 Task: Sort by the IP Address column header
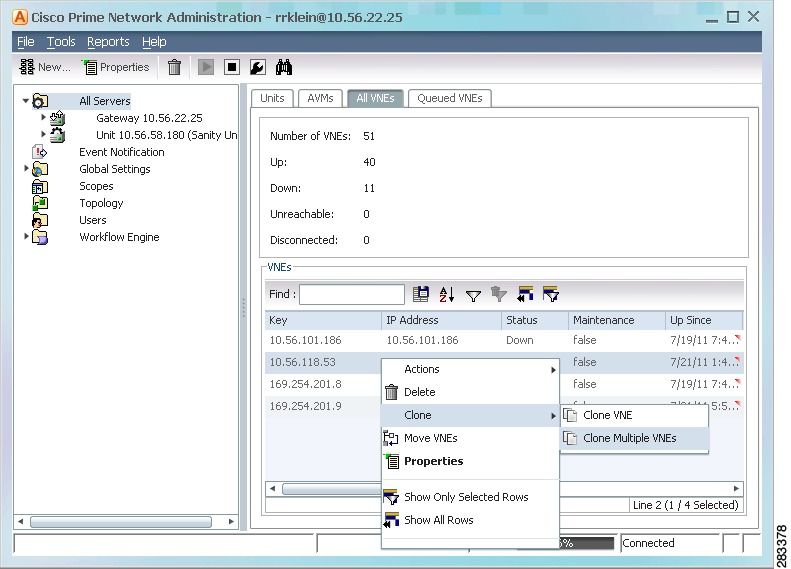click(441, 320)
